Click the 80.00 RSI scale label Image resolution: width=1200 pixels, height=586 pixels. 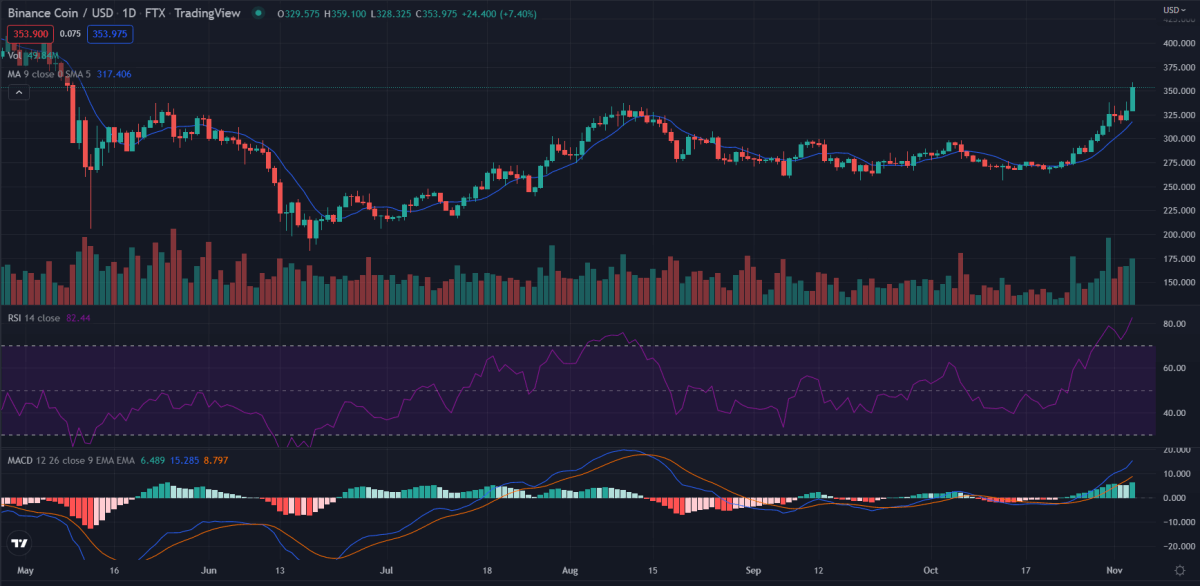pyautogui.click(x=1176, y=325)
